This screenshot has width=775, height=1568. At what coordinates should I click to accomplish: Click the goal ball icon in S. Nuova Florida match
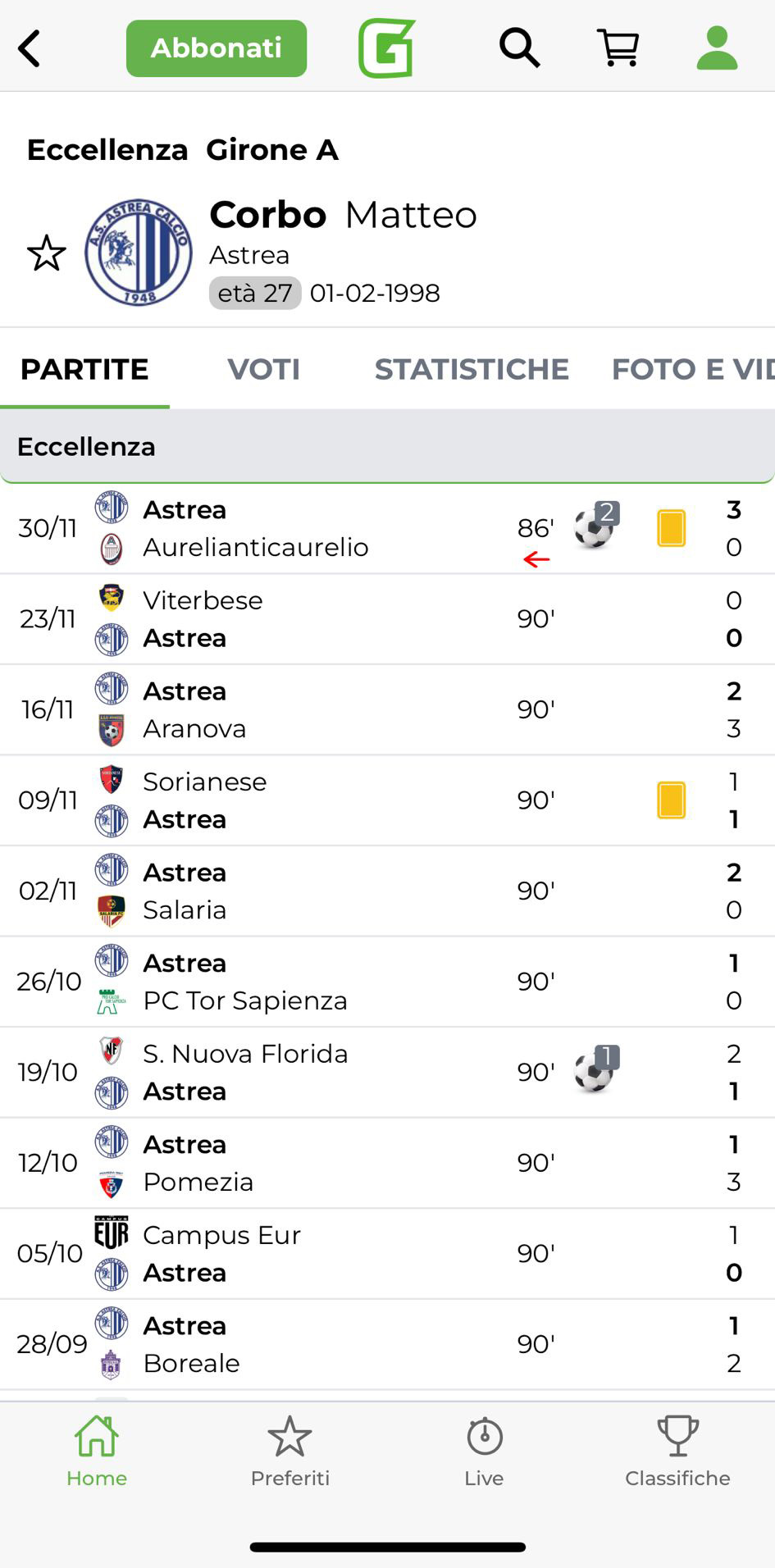click(595, 1071)
